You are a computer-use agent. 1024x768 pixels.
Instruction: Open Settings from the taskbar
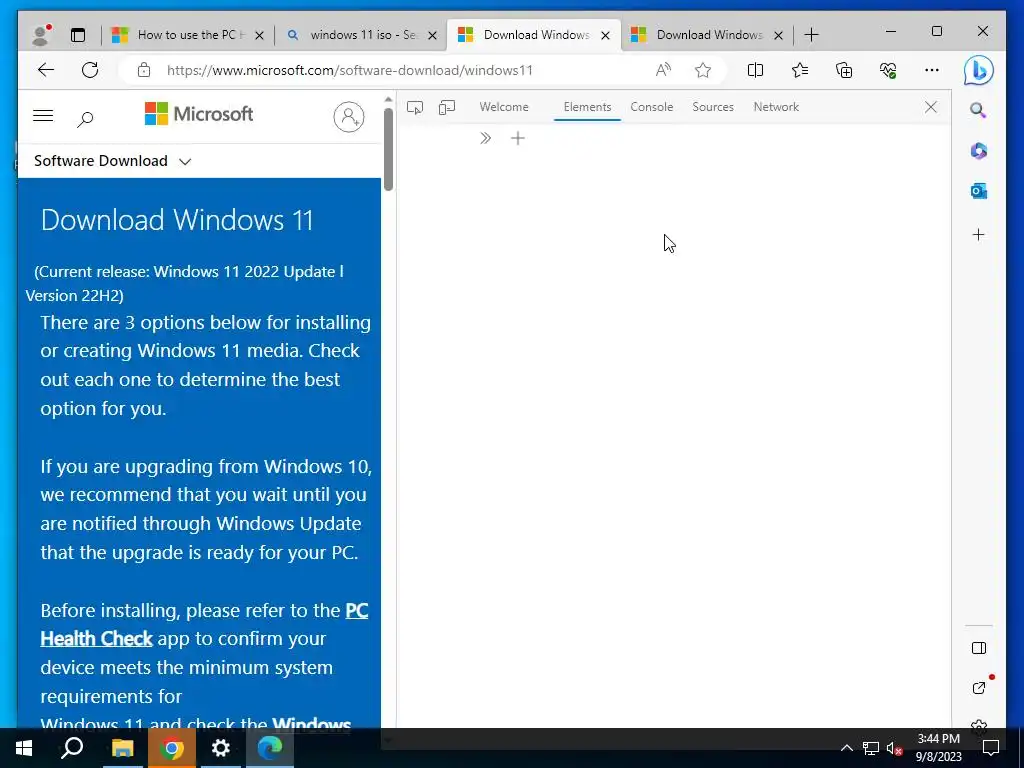click(221, 748)
